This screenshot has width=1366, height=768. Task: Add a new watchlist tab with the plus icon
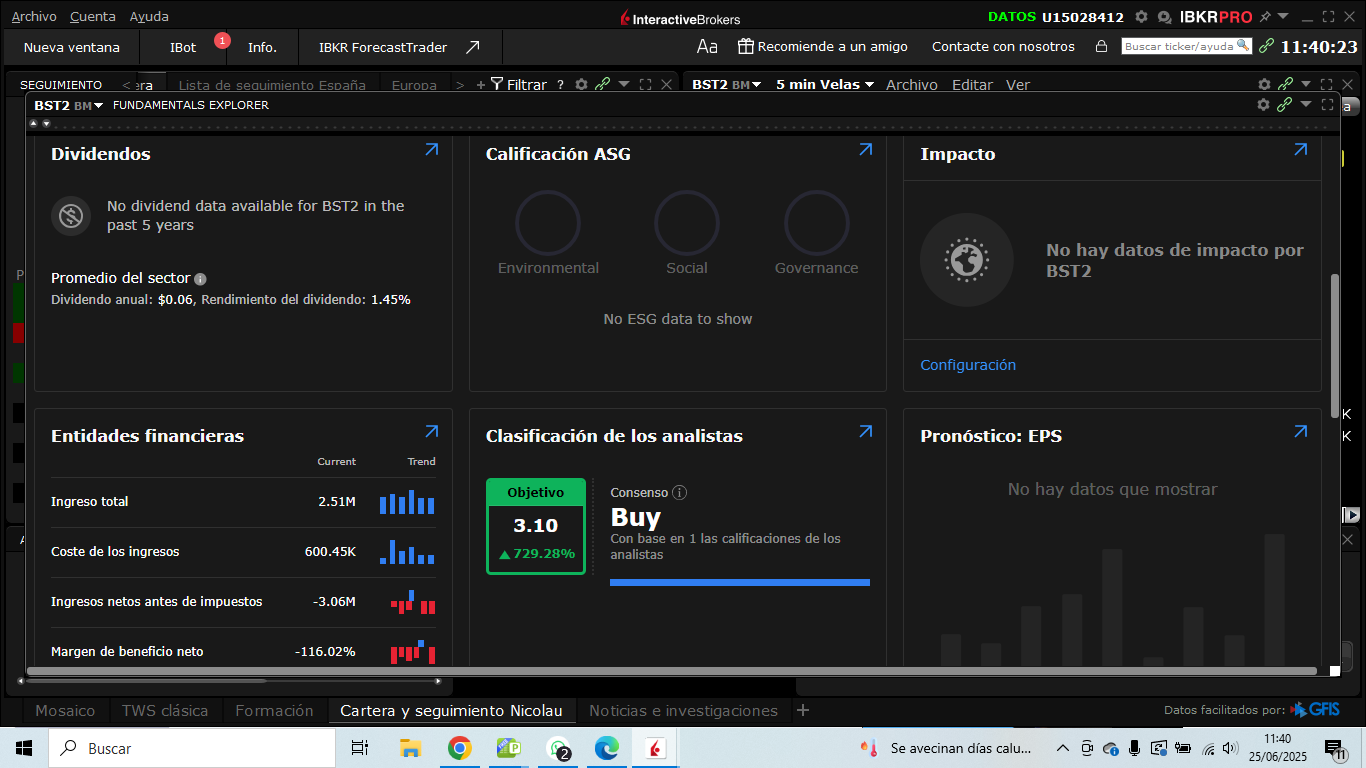click(x=481, y=85)
